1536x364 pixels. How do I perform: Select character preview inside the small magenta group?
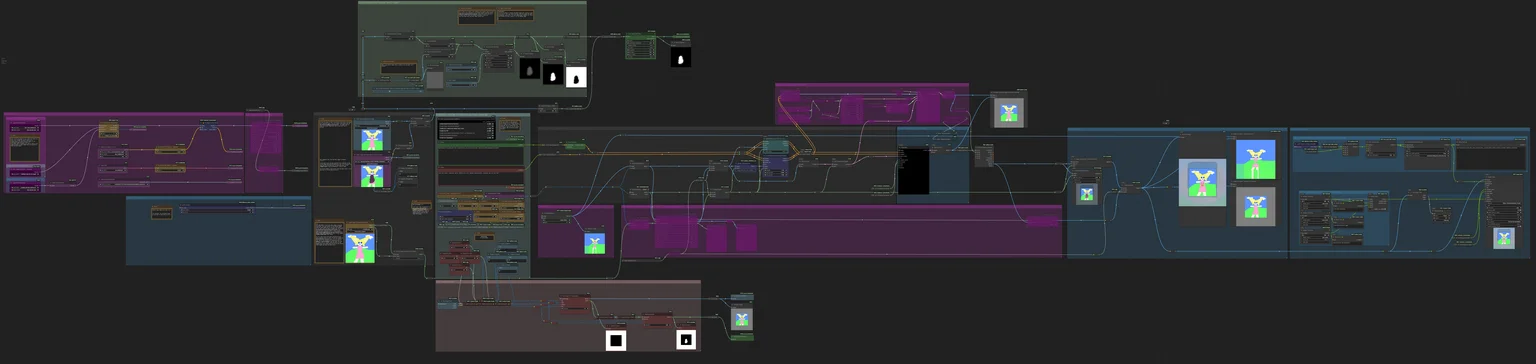595,243
